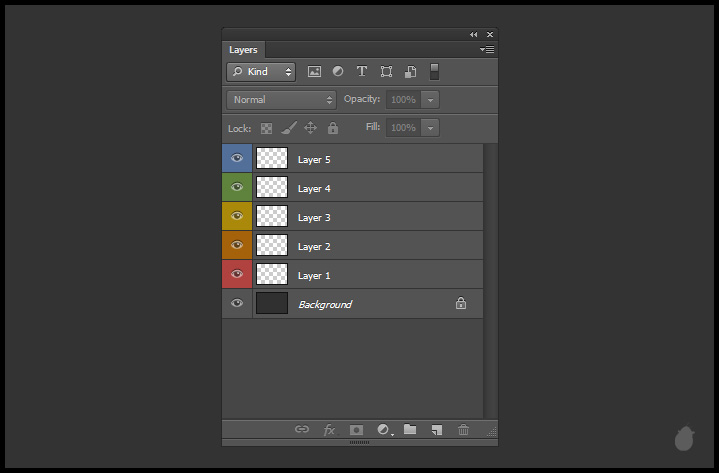719x473 pixels.
Task: Open the Layers panel flyout menu
Action: [x=487, y=49]
